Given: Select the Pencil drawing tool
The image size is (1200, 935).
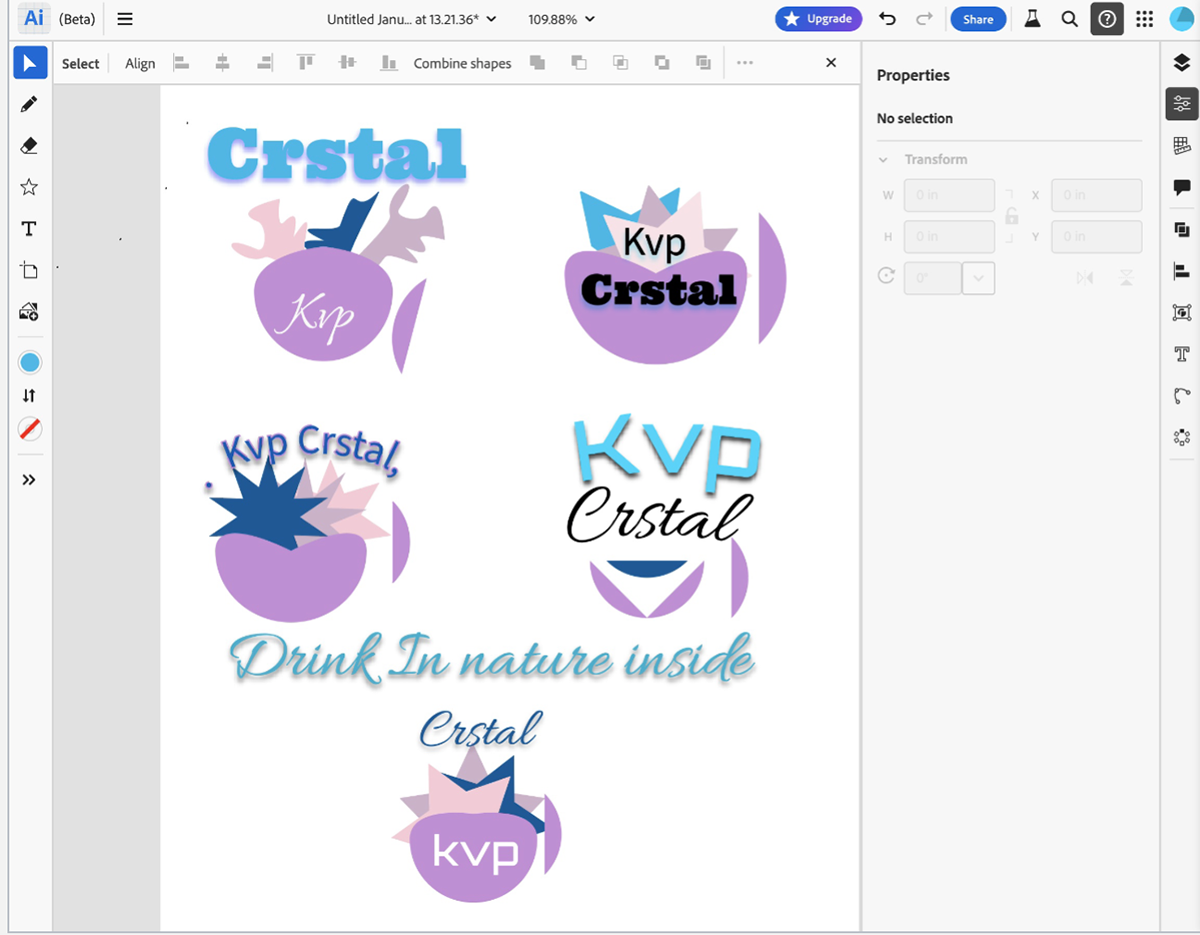Looking at the screenshot, I should pyautogui.click(x=29, y=104).
